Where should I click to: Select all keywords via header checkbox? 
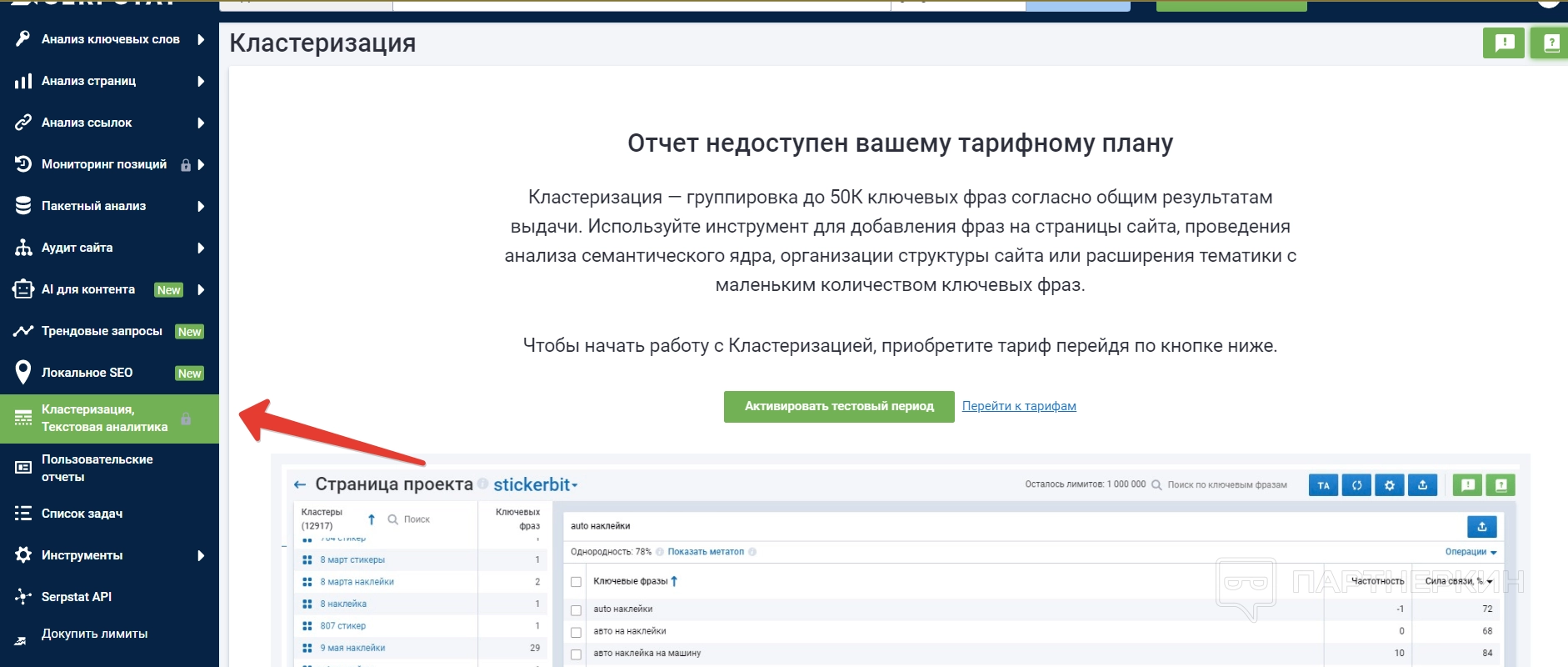(x=576, y=582)
